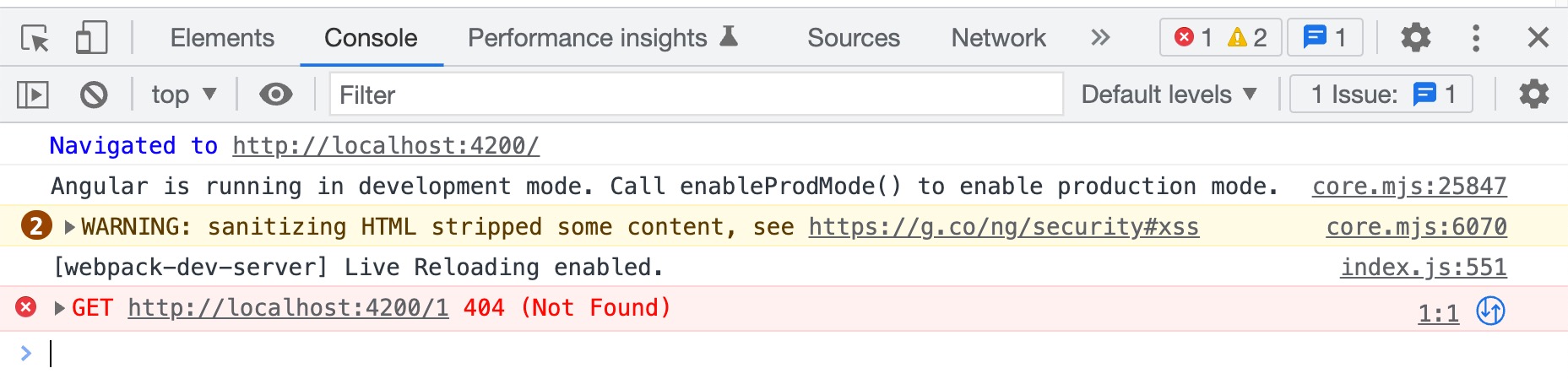Image resolution: width=1568 pixels, height=379 pixels.
Task: Activate the inspect element picker icon
Action: click(35, 38)
